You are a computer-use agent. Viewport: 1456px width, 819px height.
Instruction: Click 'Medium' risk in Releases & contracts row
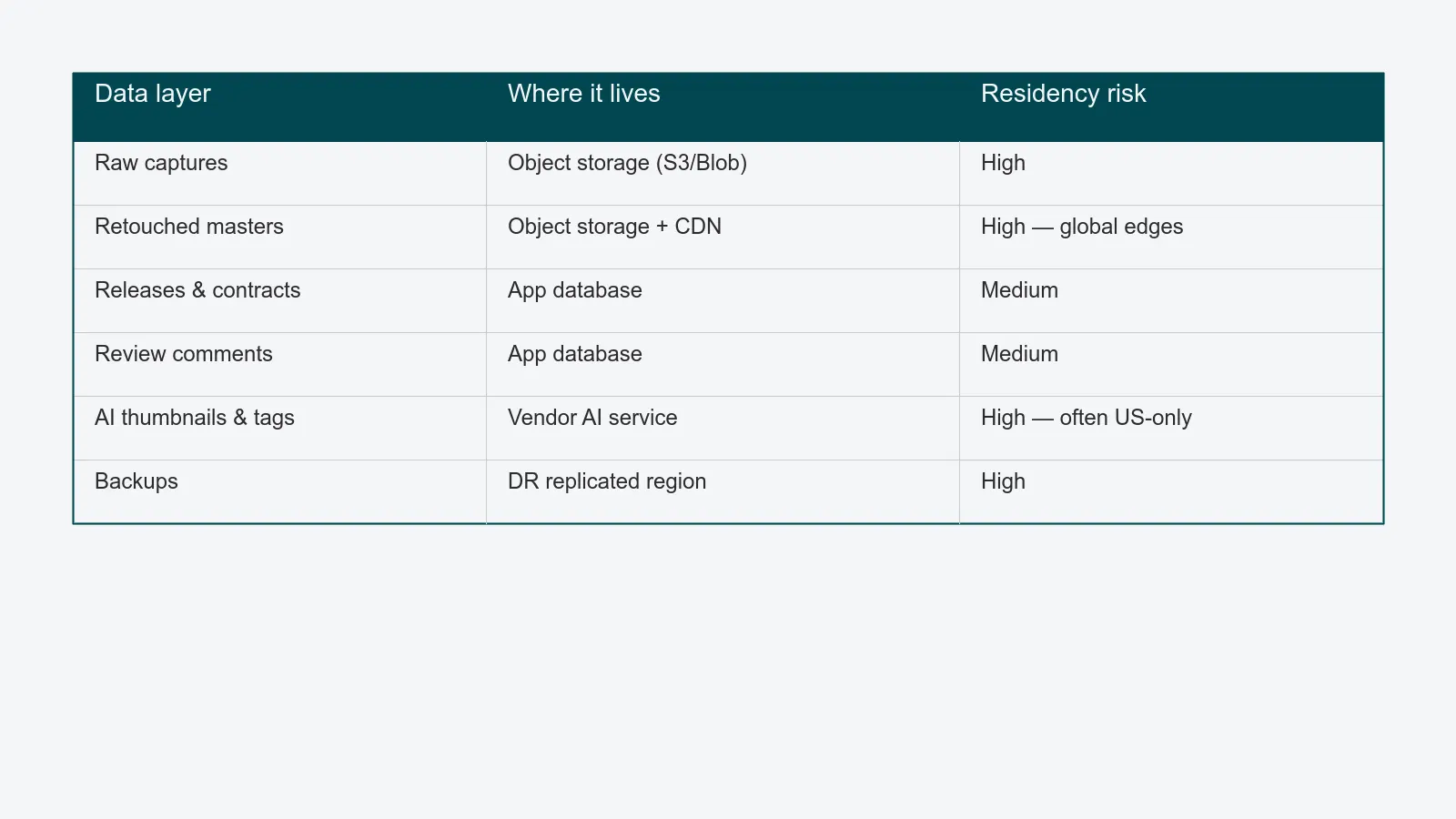[x=1171, y=300]
